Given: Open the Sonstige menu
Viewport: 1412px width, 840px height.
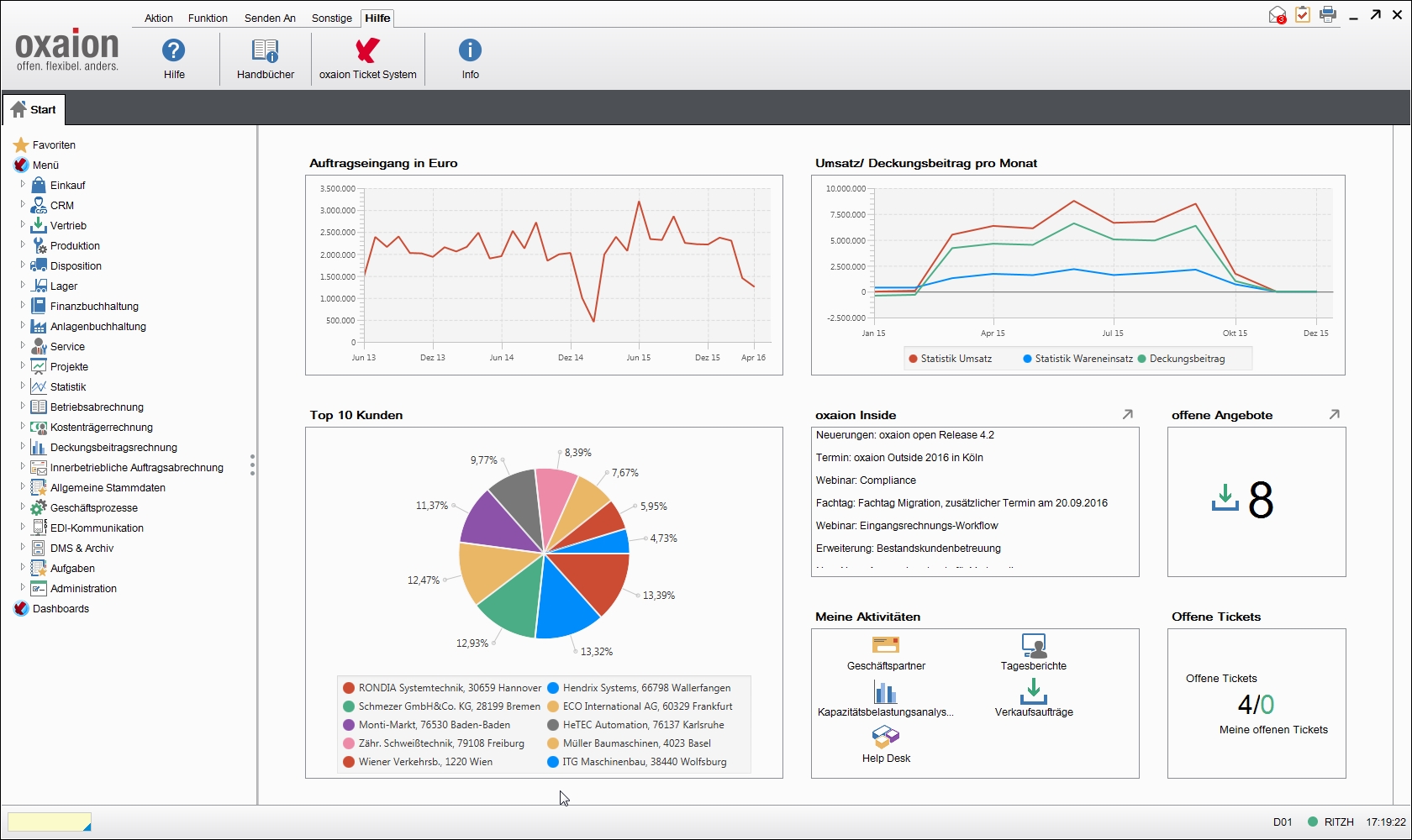Looking at the screenshot, I should coord(331,18).
